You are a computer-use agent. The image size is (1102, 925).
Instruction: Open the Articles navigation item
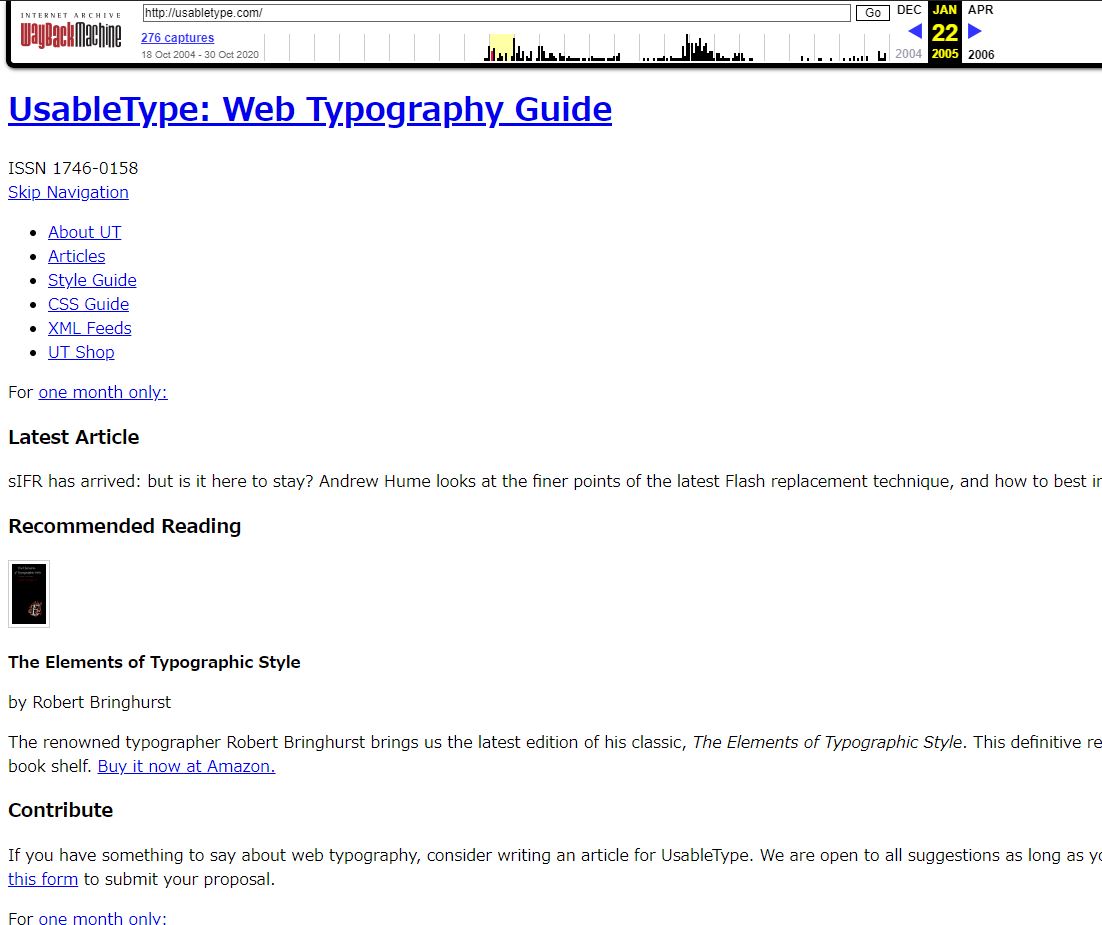(77, 256)
